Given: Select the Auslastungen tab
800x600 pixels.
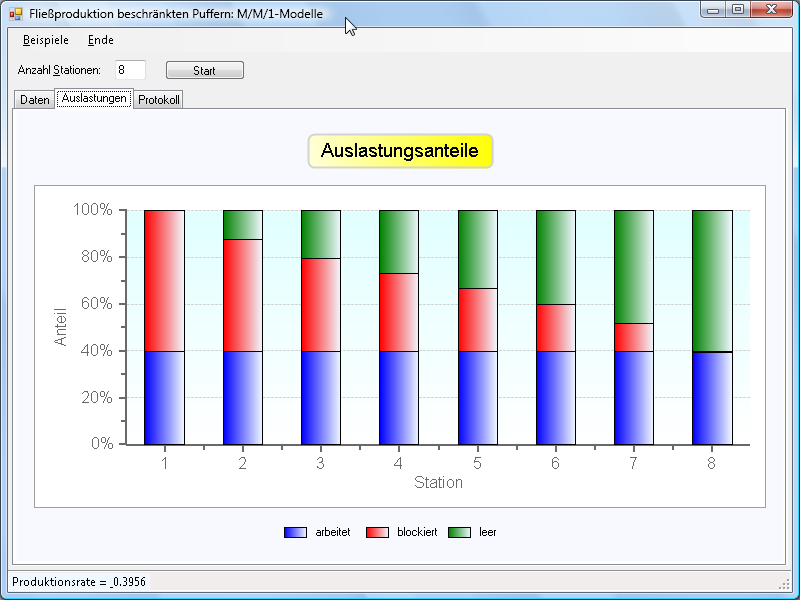Looking at the screenshot, I should tap(94, 99).
